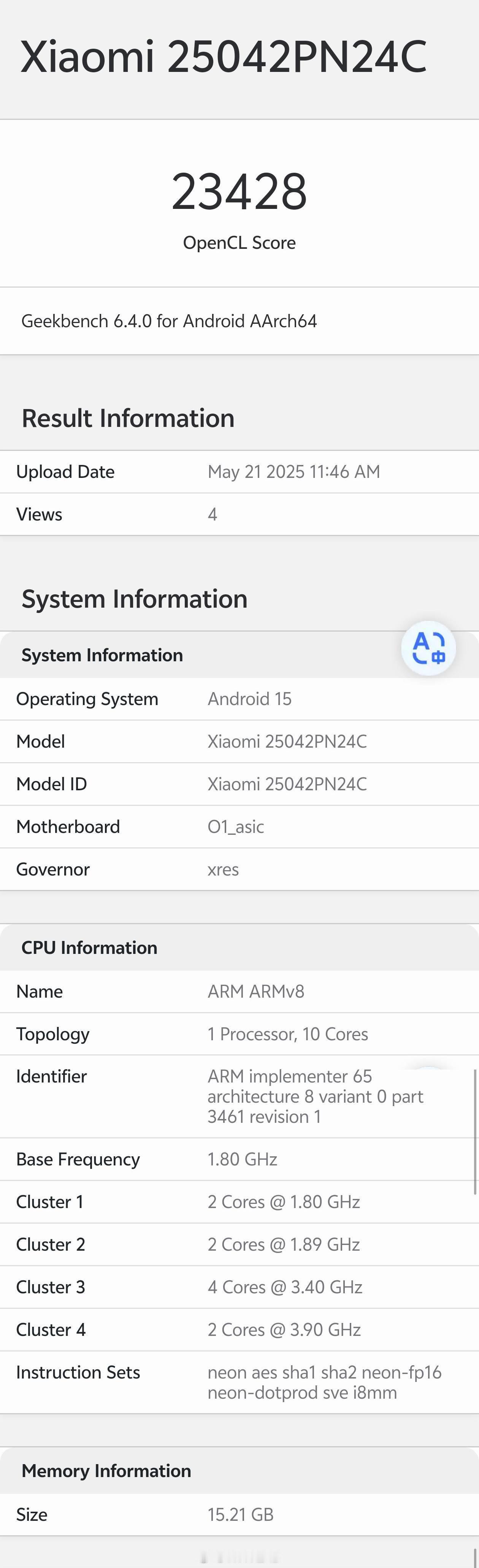Select the May 21 2025 11:46 AM value
479x1568 pixels.
pyautogui.click(x=293, y=472)
